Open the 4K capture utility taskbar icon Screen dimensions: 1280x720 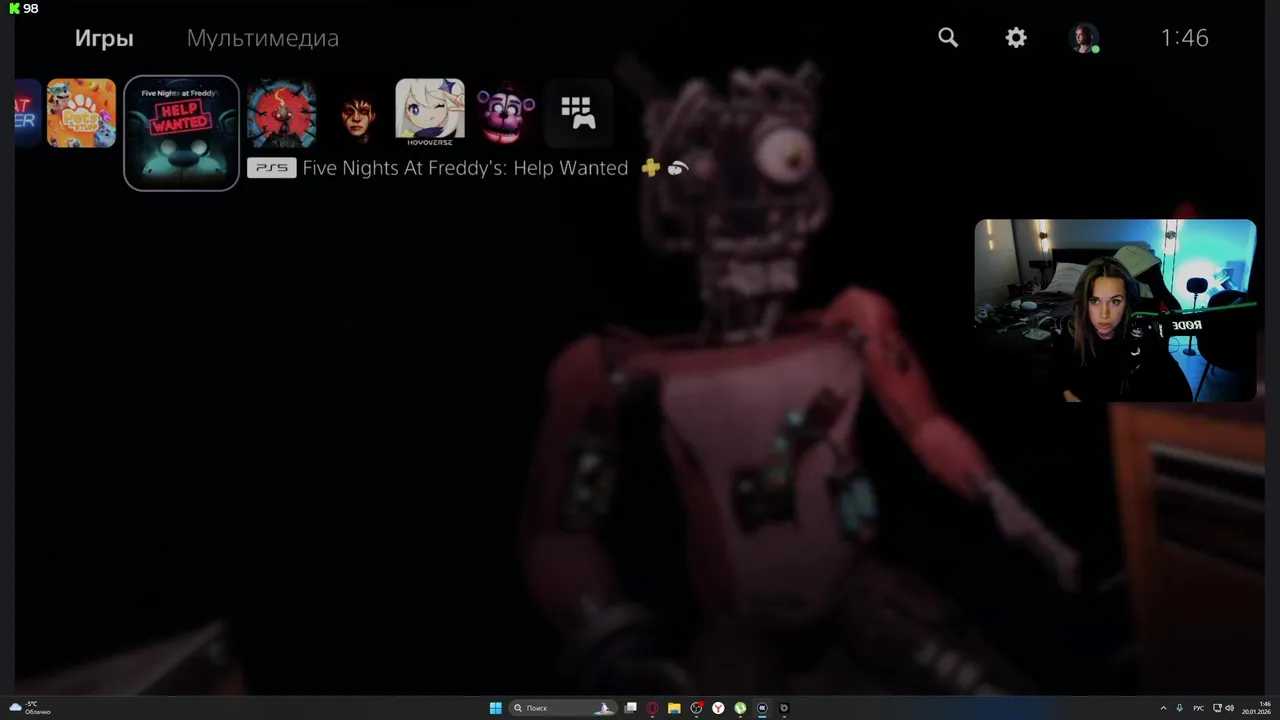point(762,708)
